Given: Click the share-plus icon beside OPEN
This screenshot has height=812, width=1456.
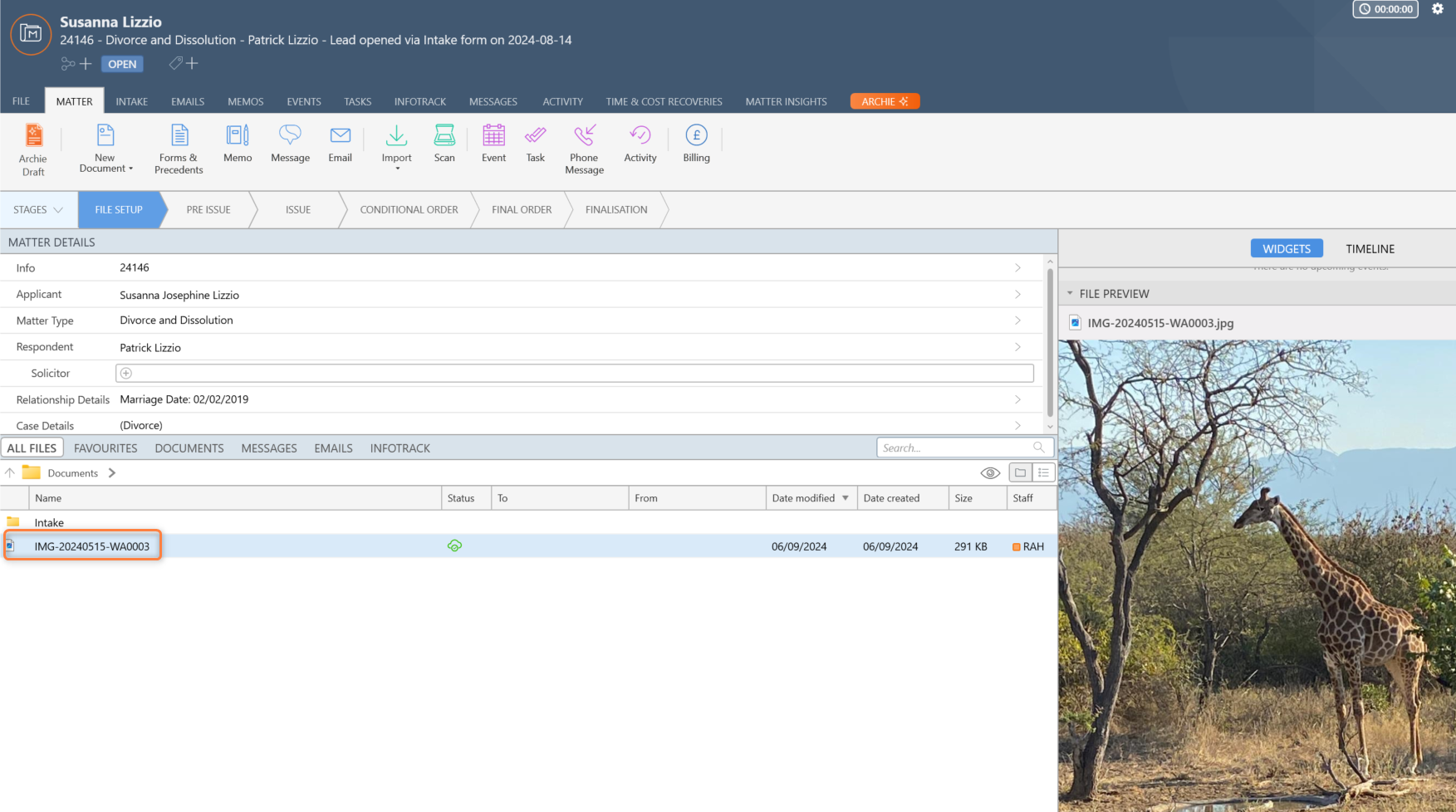Looking at the screenshot, I should (x=76, y=63).
